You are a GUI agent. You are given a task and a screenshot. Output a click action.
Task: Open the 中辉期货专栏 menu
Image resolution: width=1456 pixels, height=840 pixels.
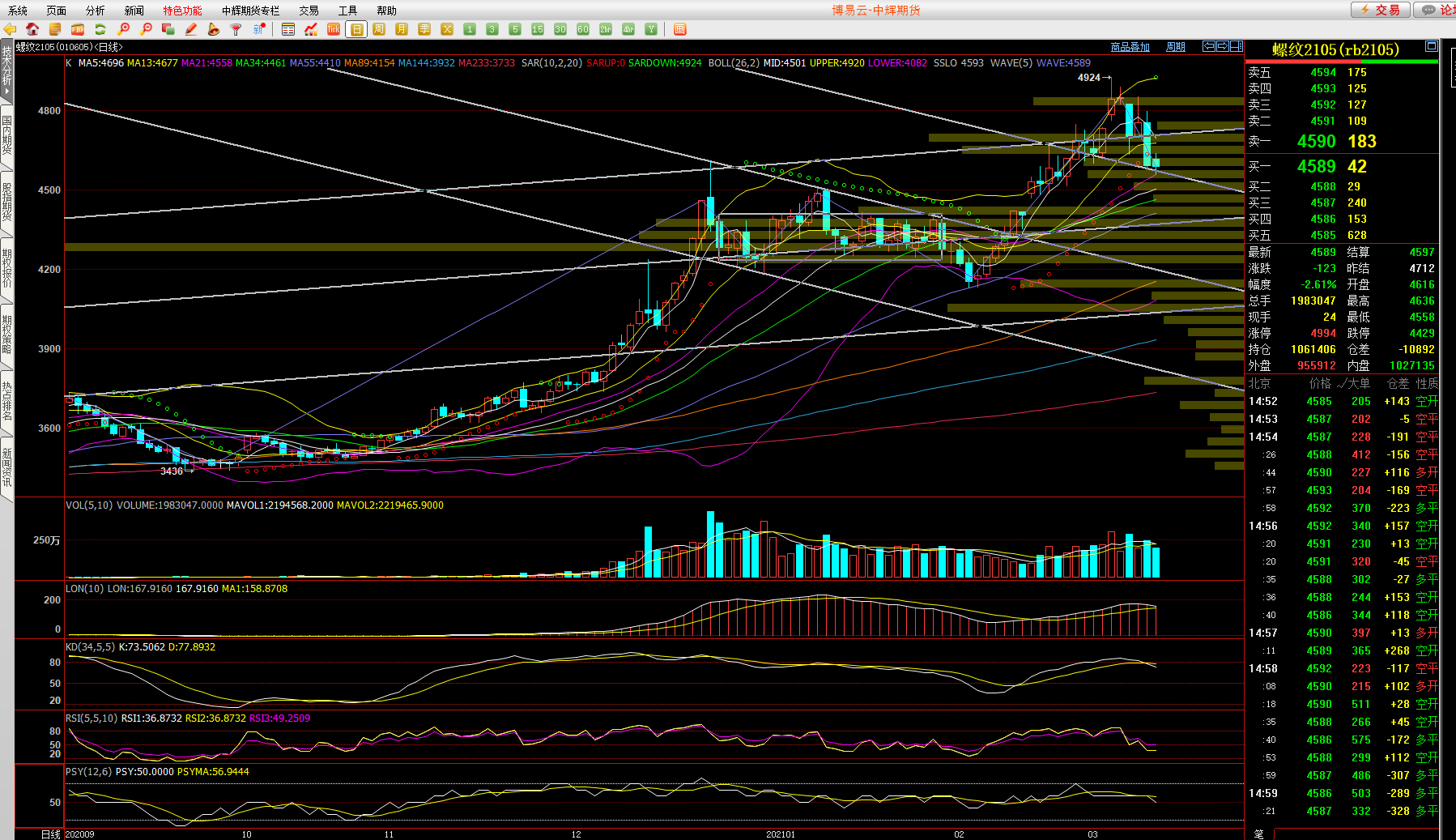pos(251,11)
